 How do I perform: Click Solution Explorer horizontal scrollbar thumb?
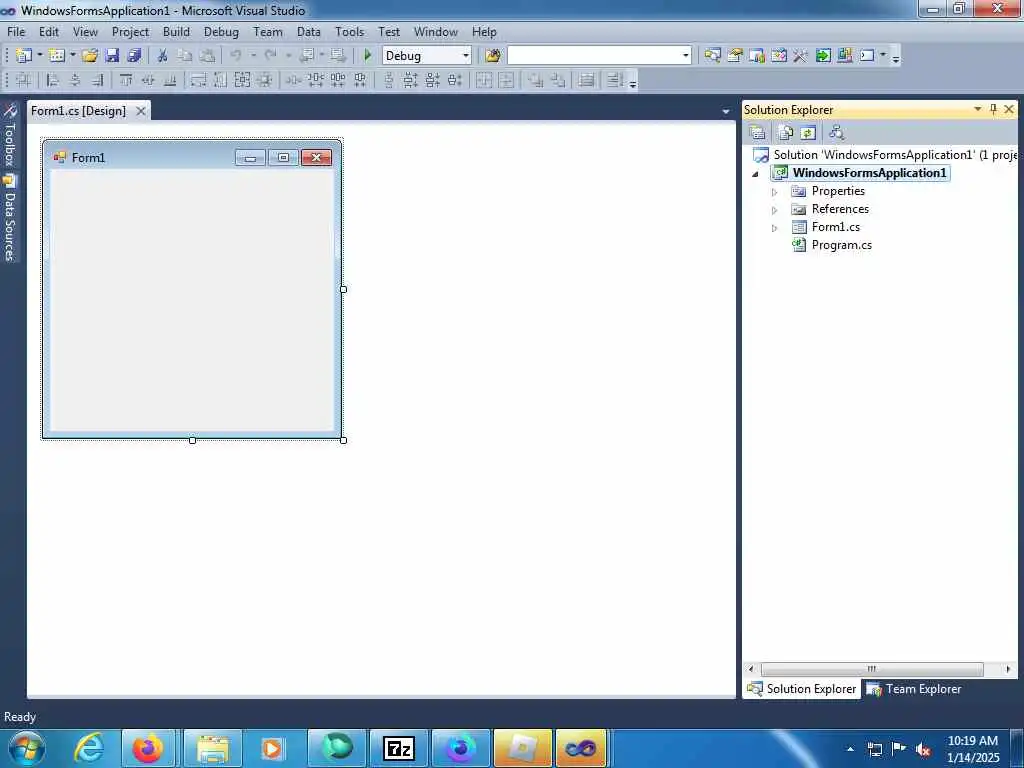(872, 669)
